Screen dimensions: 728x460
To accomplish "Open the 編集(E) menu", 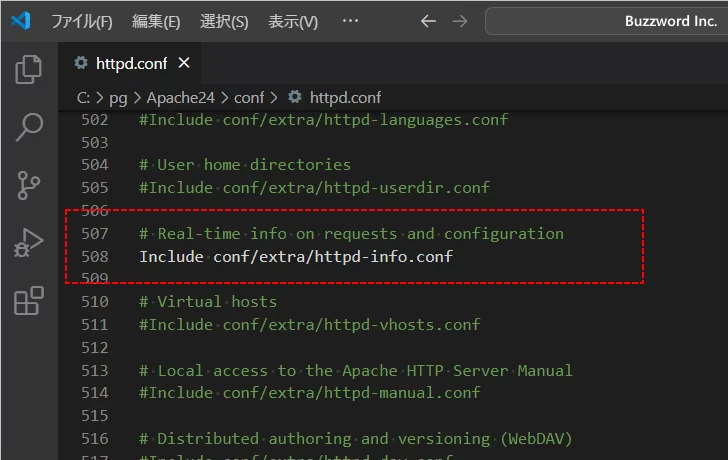I will pyautogui.click(x=156, y=21).
